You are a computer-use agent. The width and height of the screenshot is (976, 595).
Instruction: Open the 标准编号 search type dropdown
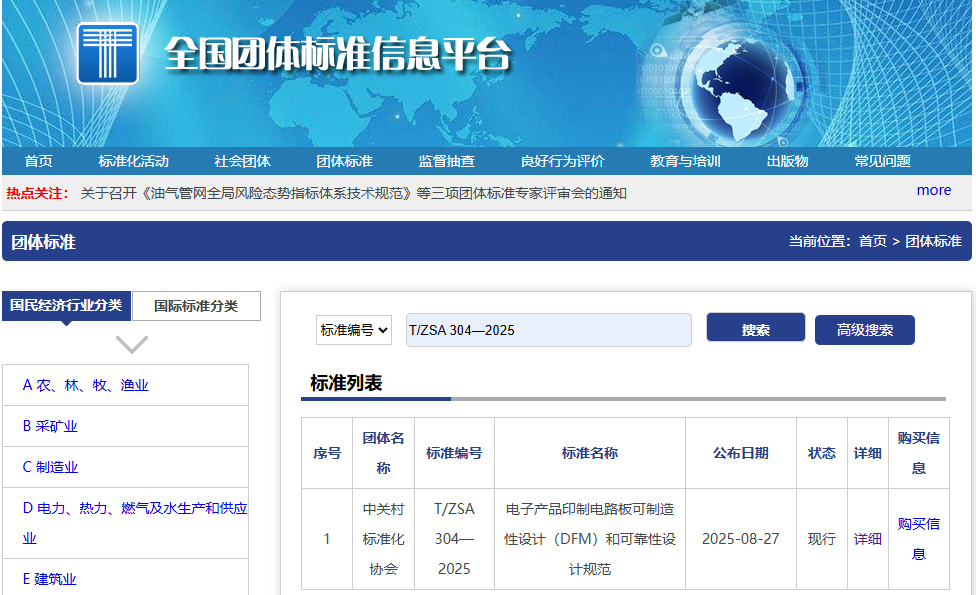point(354,330)
